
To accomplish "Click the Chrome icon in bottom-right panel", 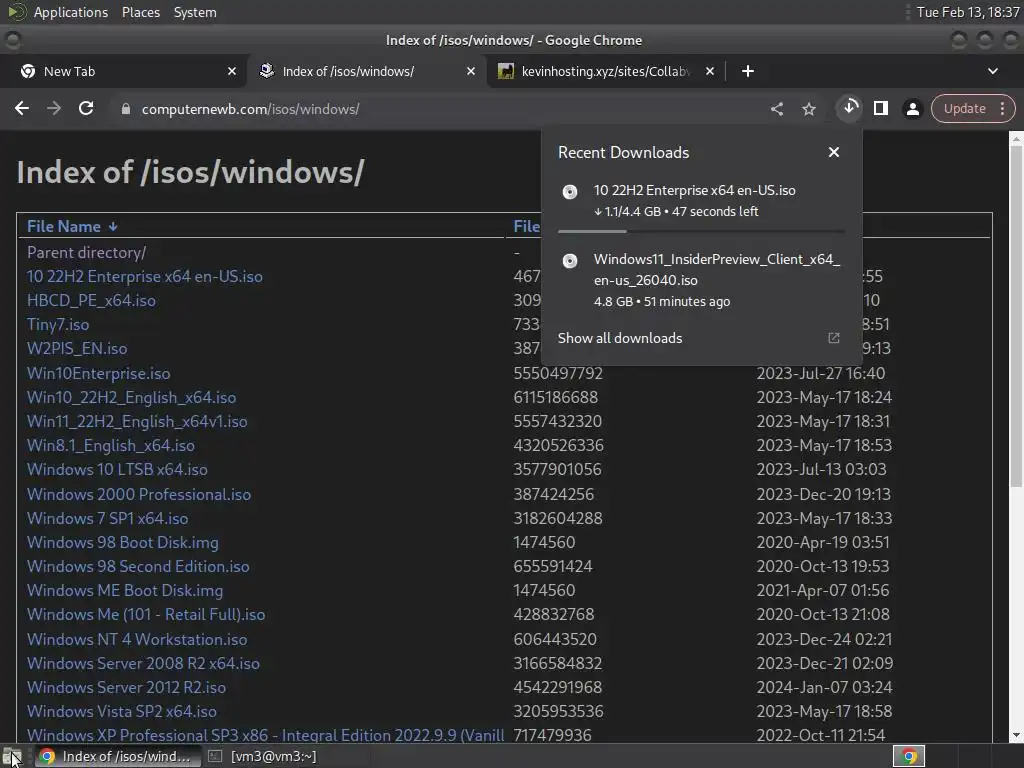I will [909, 756].
